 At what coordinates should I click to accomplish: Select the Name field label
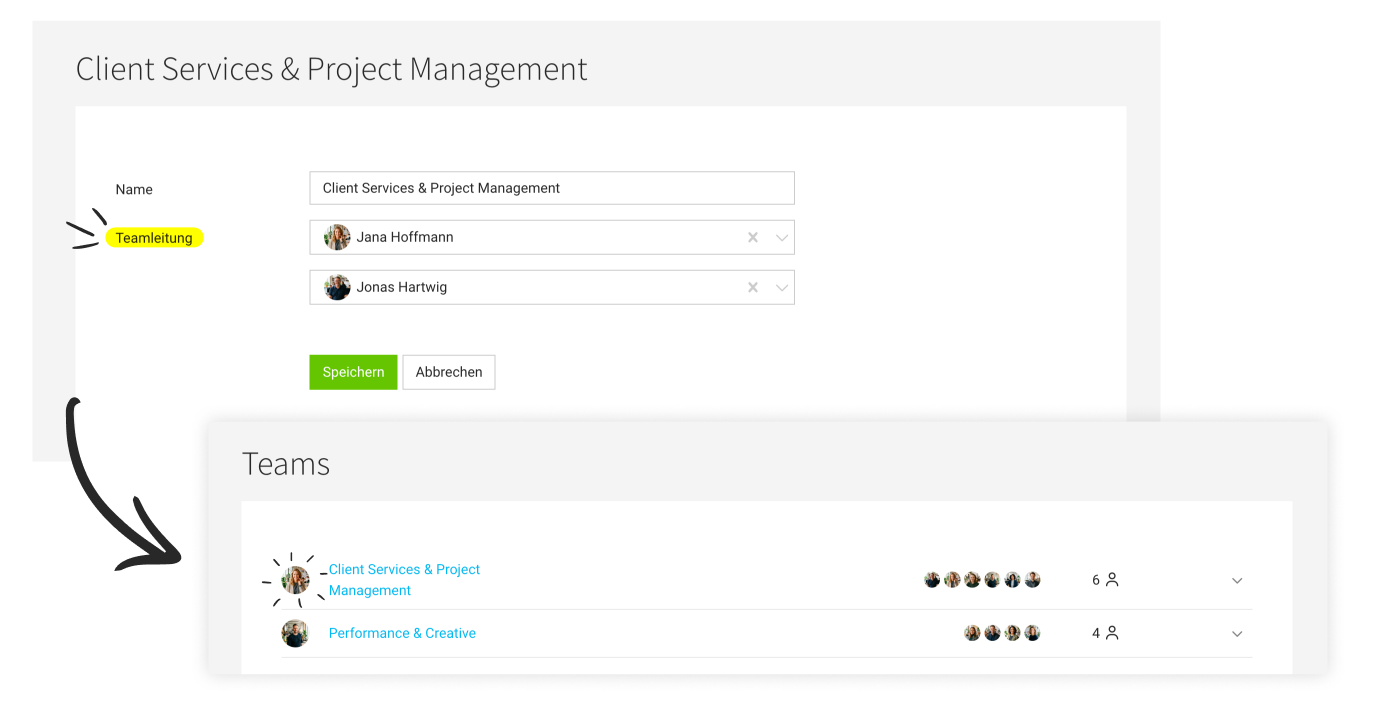[134, 189]
